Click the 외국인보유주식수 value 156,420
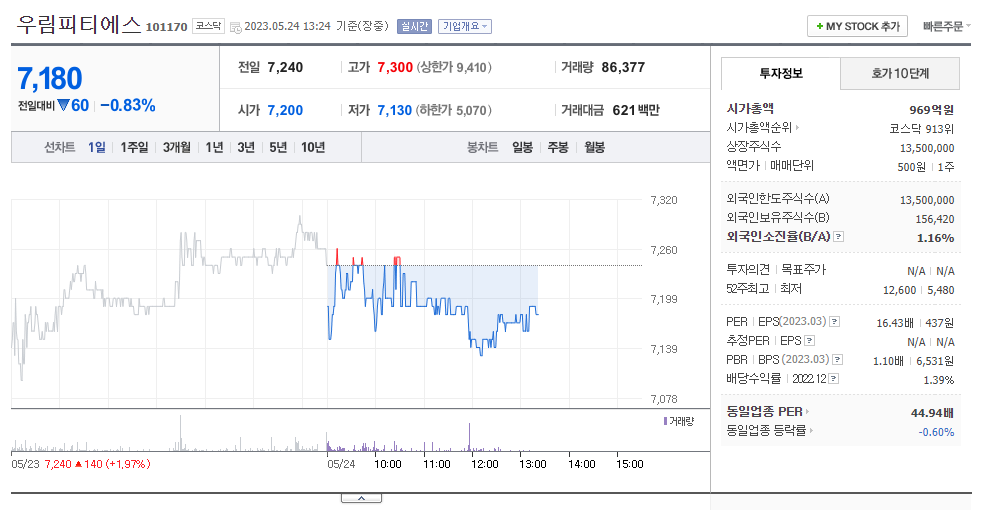The height and width of the screenshot is (510, 985). click(x=935, y=219)
